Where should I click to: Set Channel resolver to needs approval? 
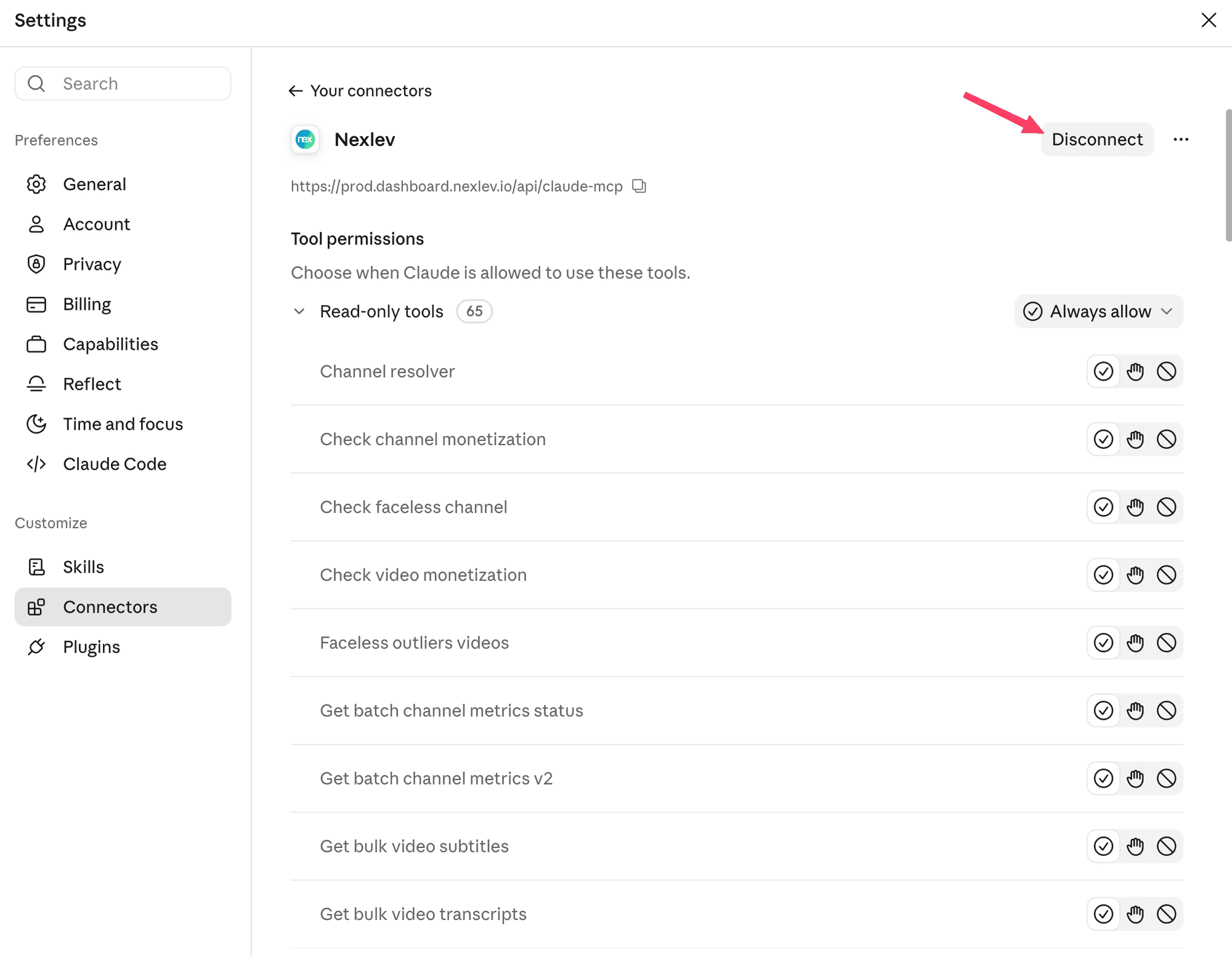pos(1135,371)
